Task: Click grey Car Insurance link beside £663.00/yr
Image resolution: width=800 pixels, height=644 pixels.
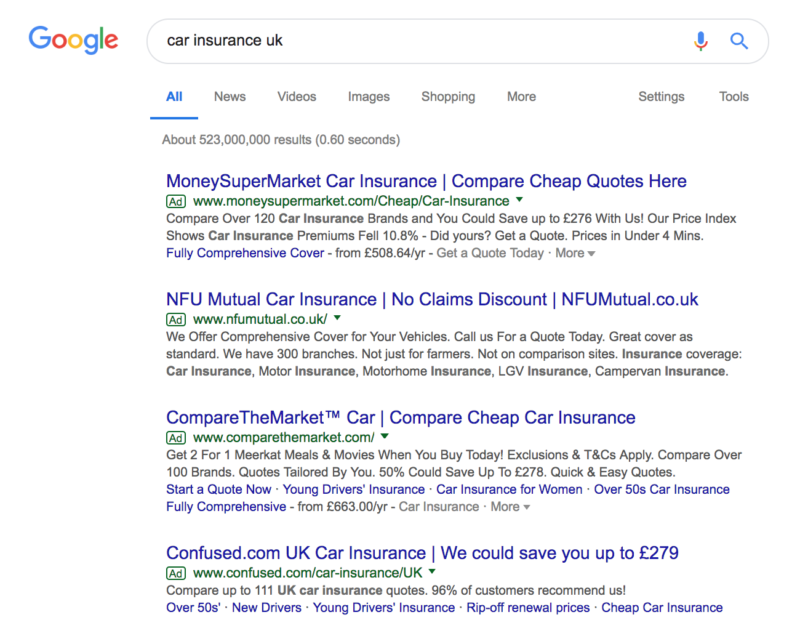Action: coord(439,507)
